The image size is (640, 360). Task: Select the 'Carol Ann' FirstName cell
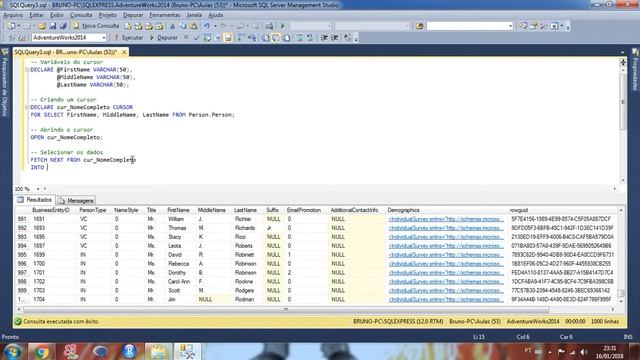179,282
